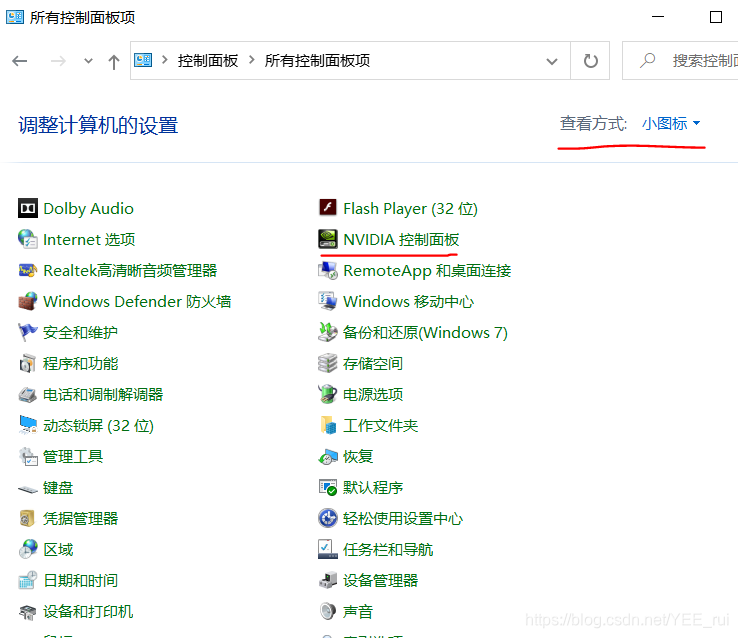The height and width of the screenshot is (638, 738).
Task: Open the 恢复 link text
Action: click(x=358, y=456)
